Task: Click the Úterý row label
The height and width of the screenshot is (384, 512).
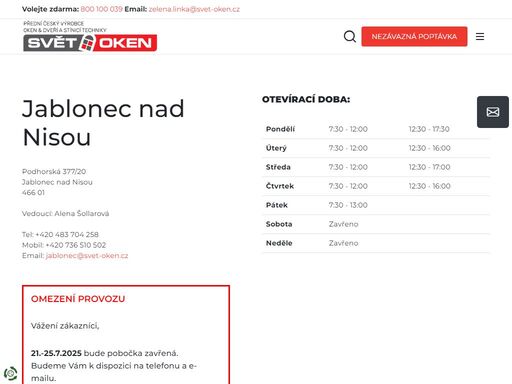Action: 276,148
